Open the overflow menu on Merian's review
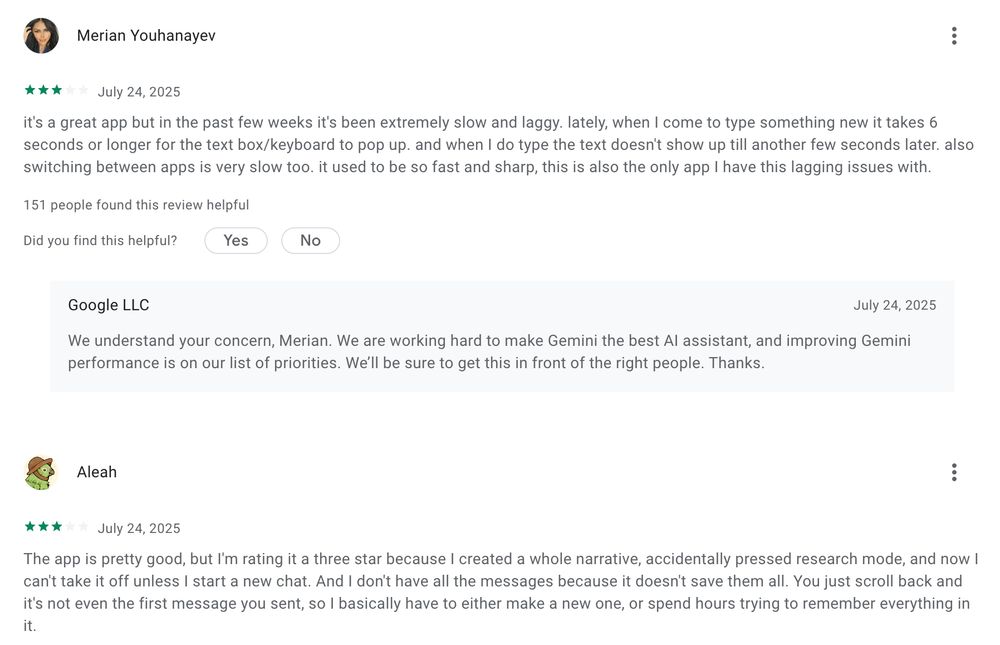The height and width of the screenshot is (645, 1000). 954,35
